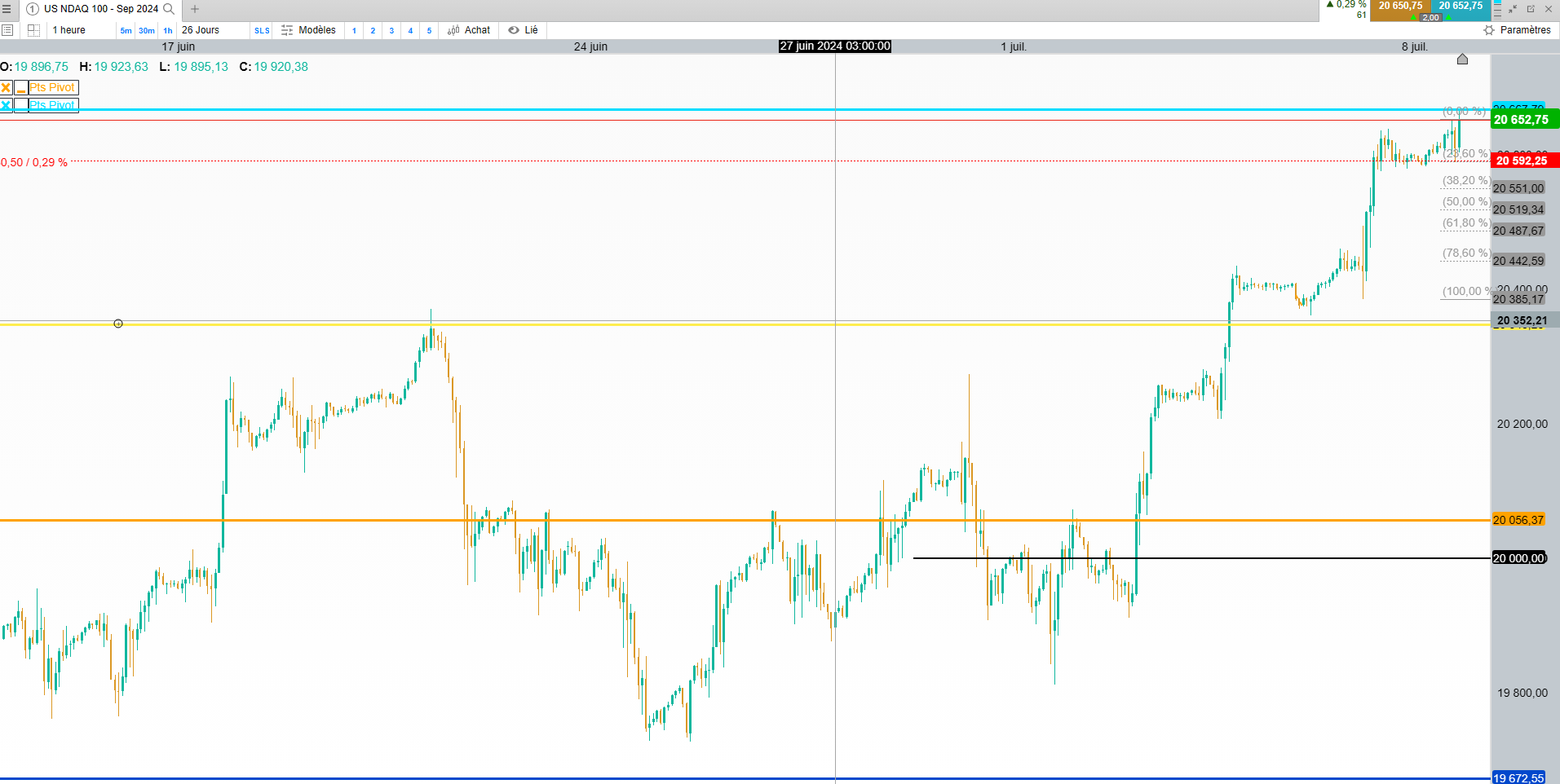
Task: Open the multi-chart layout grid icon
Action: (33, 30)
